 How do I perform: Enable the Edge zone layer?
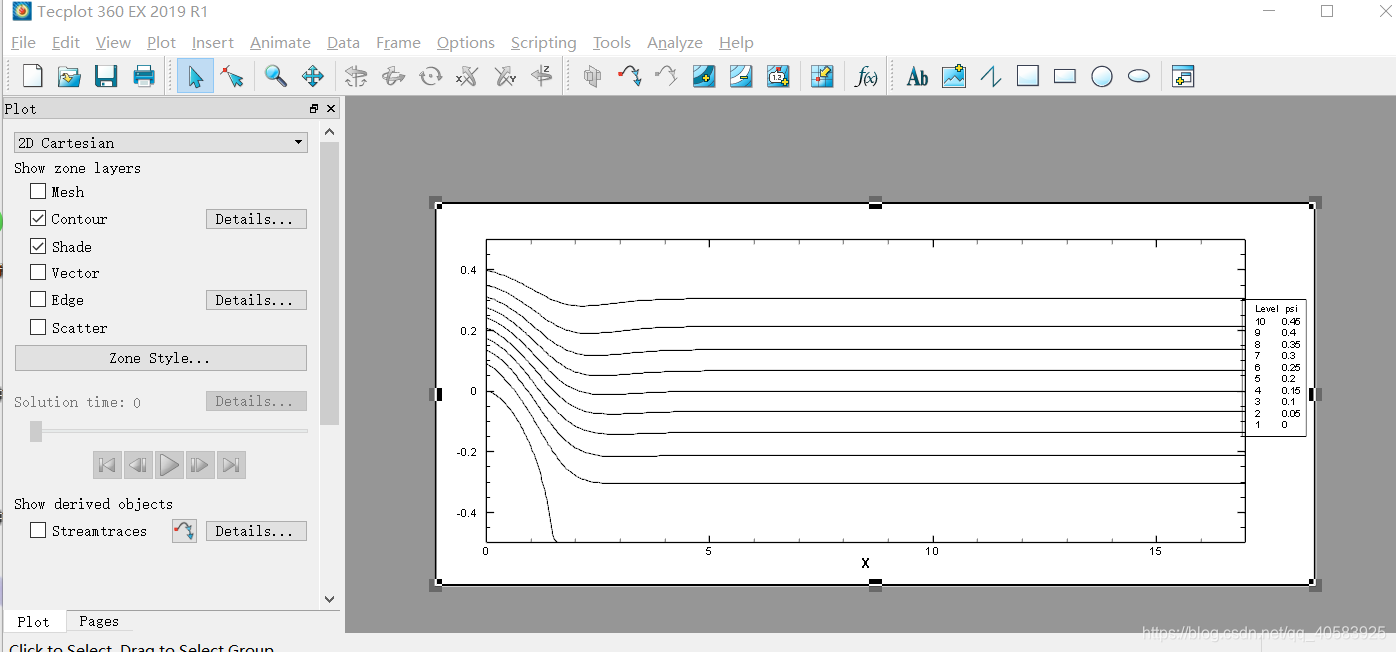(x=38, y=299)
